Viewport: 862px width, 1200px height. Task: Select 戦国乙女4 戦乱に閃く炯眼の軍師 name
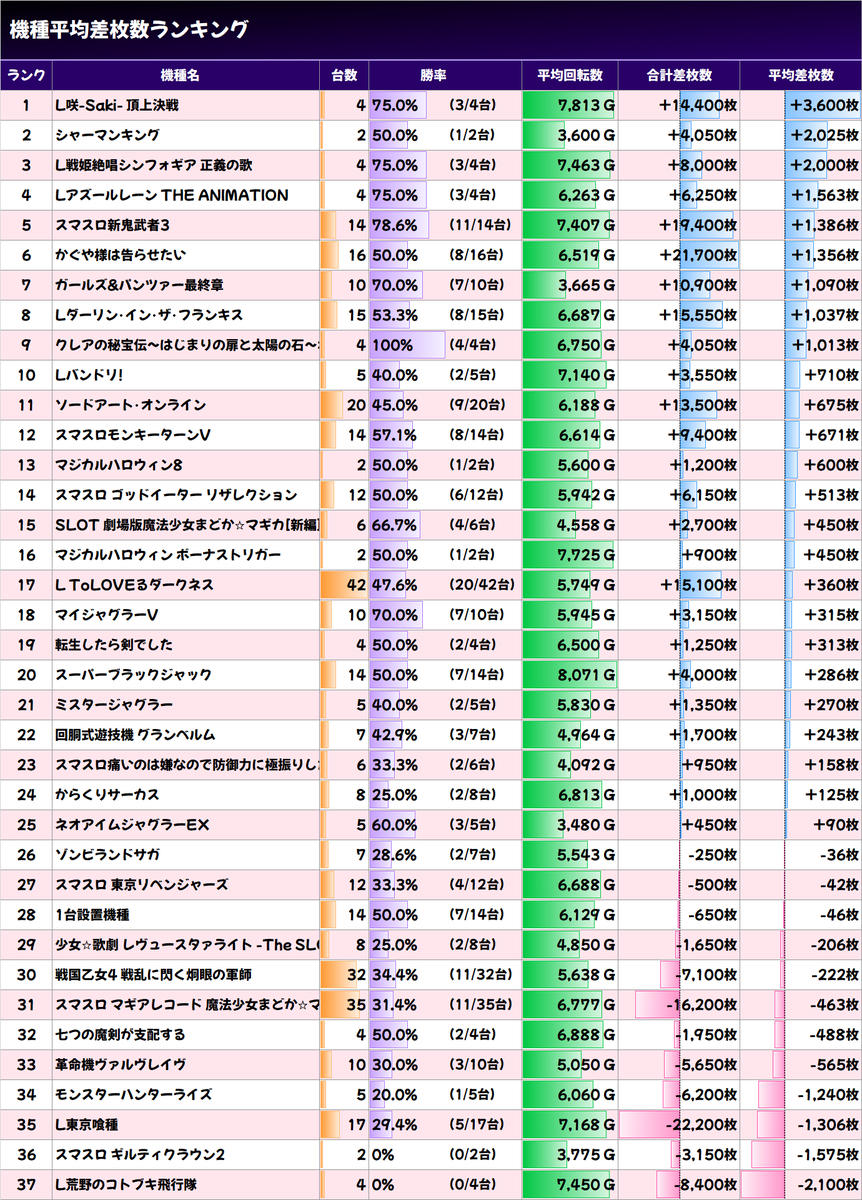[153, 975]
